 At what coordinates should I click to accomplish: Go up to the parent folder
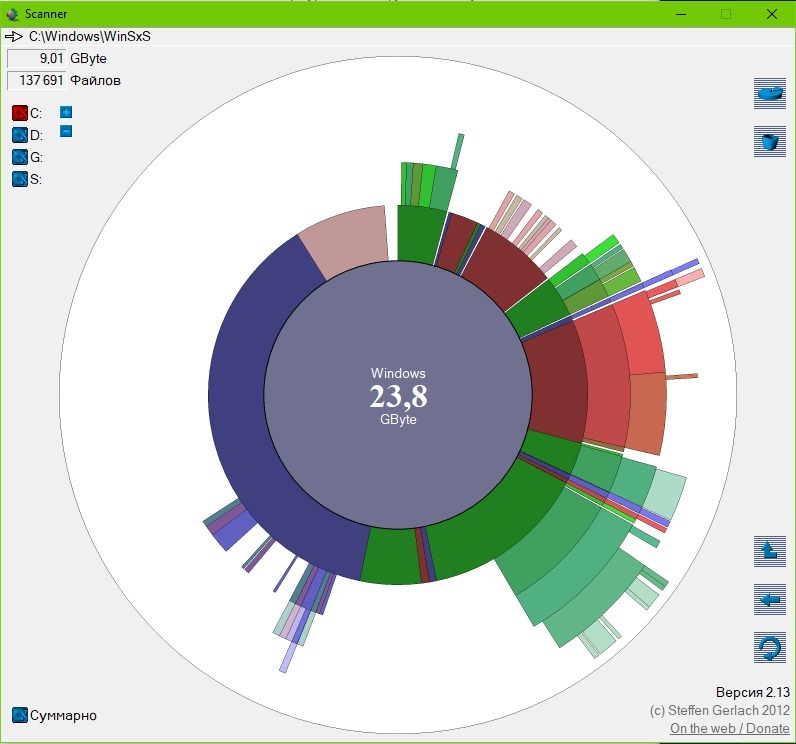[769, 550]
